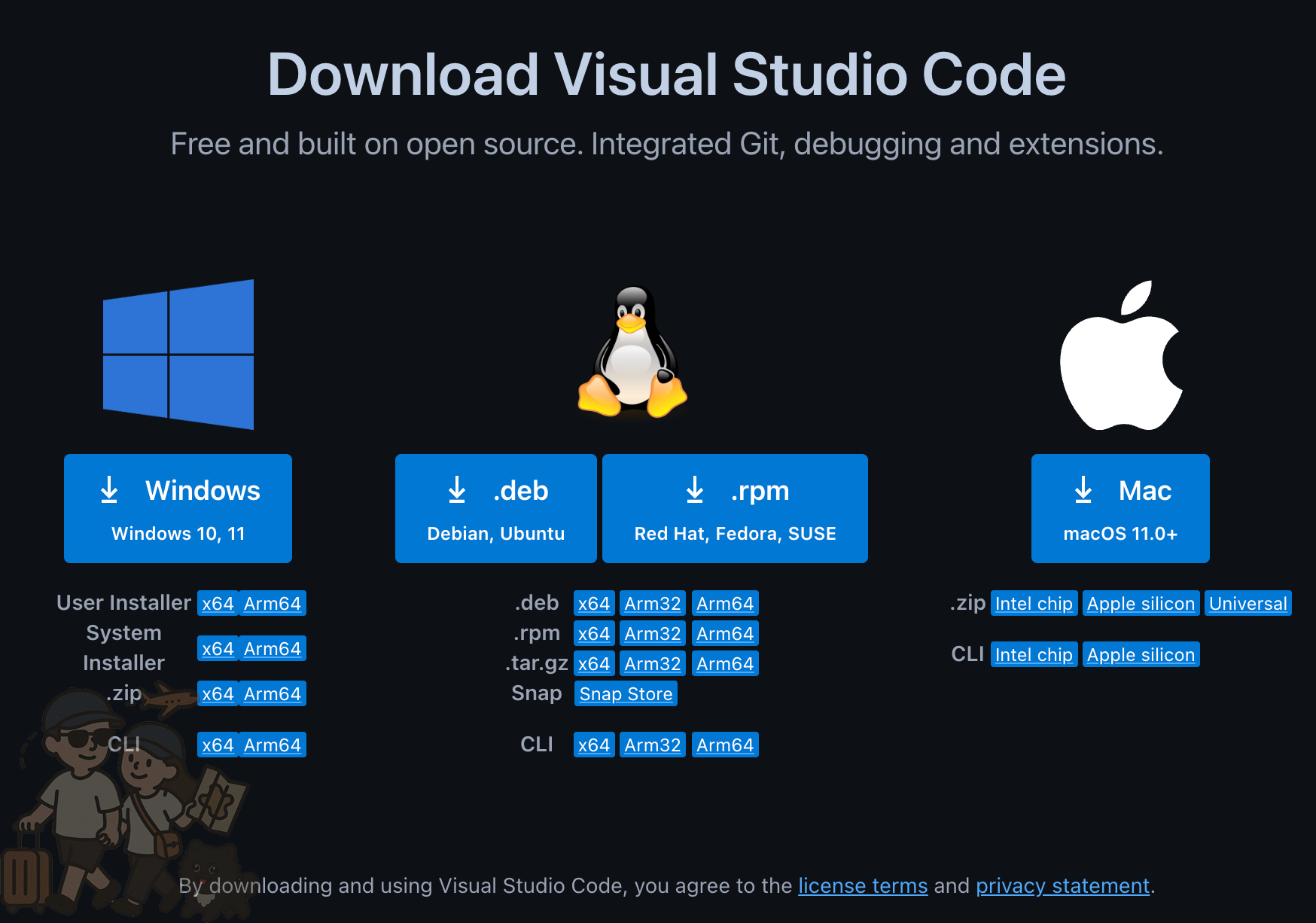Download Linux CLI Arm32
This screenshot has height=923, width=1316.
click(653, 745)
